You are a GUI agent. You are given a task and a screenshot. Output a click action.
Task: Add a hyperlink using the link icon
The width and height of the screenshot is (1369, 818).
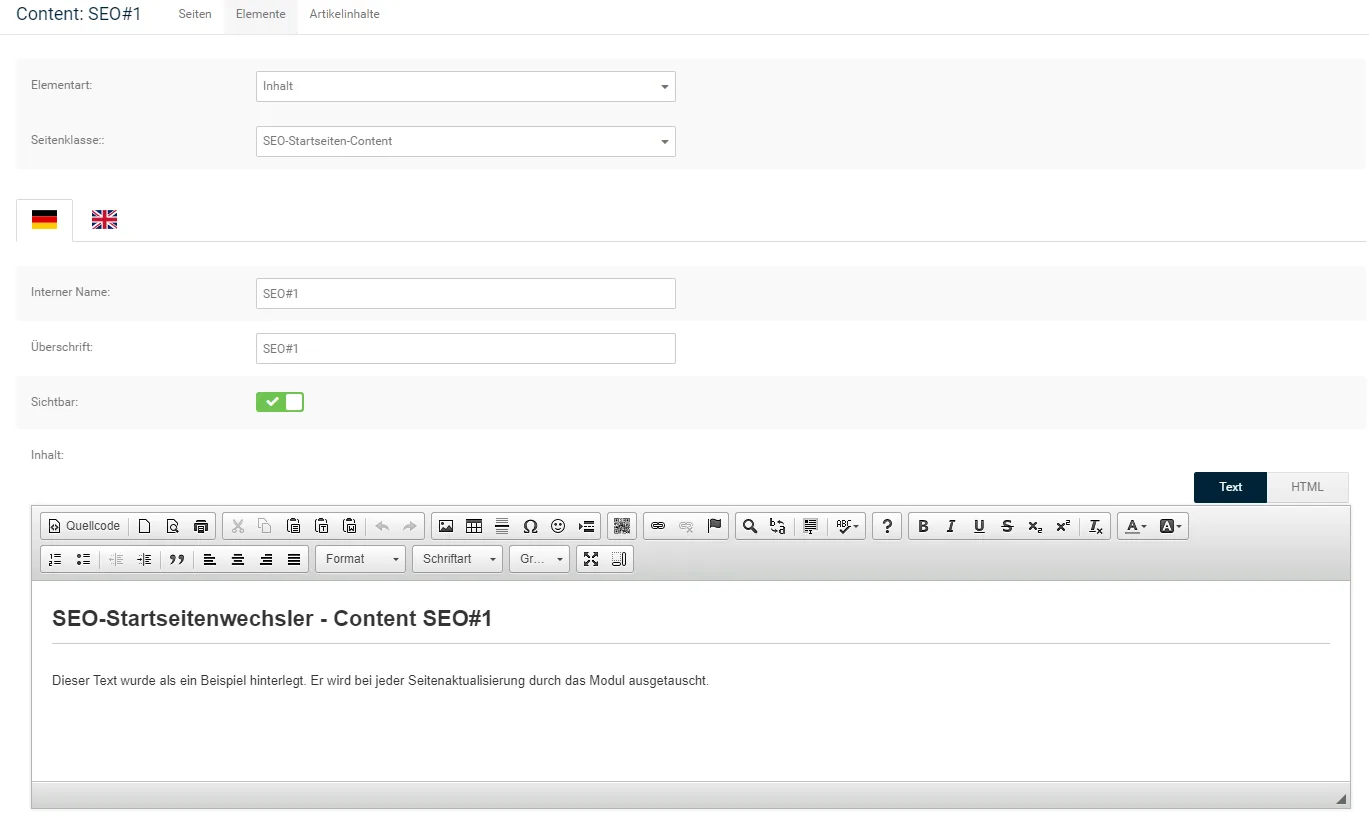658,526
